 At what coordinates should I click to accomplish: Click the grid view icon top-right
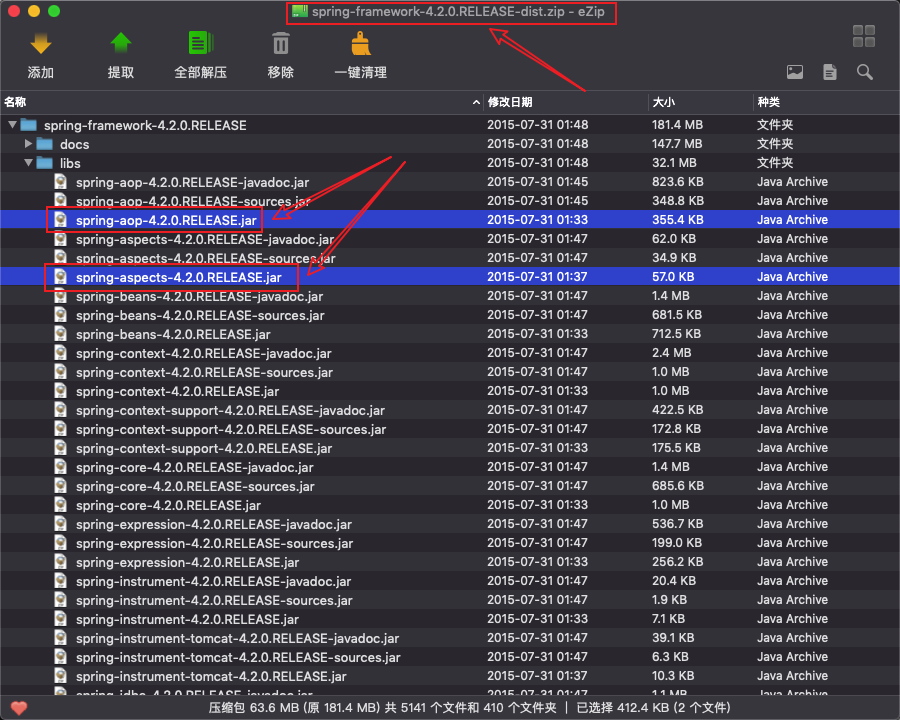[x=864, y=36]
